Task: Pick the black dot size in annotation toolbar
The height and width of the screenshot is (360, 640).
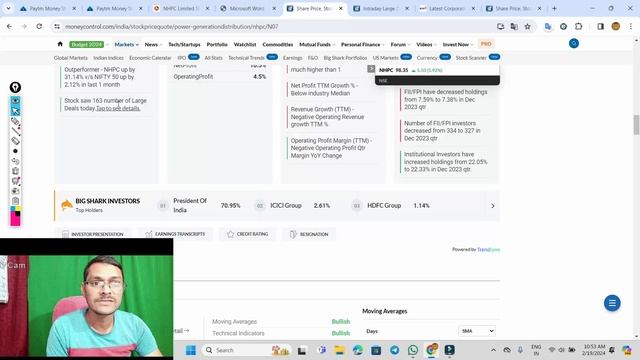Action: (x=16, y=151)
